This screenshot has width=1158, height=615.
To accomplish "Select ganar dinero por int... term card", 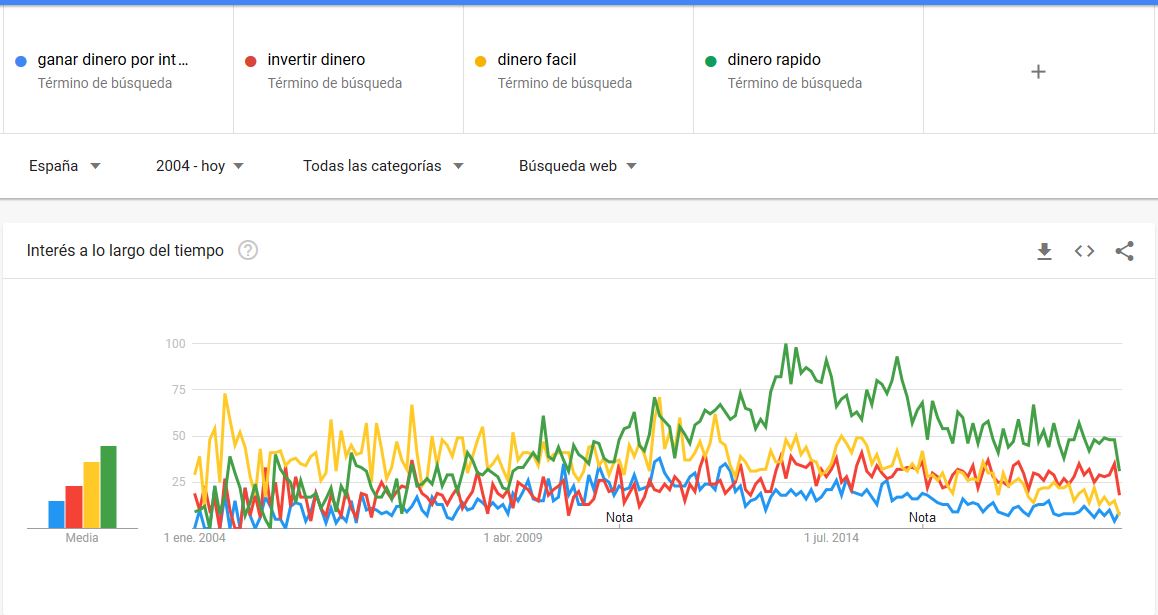I will click(118, 69).
